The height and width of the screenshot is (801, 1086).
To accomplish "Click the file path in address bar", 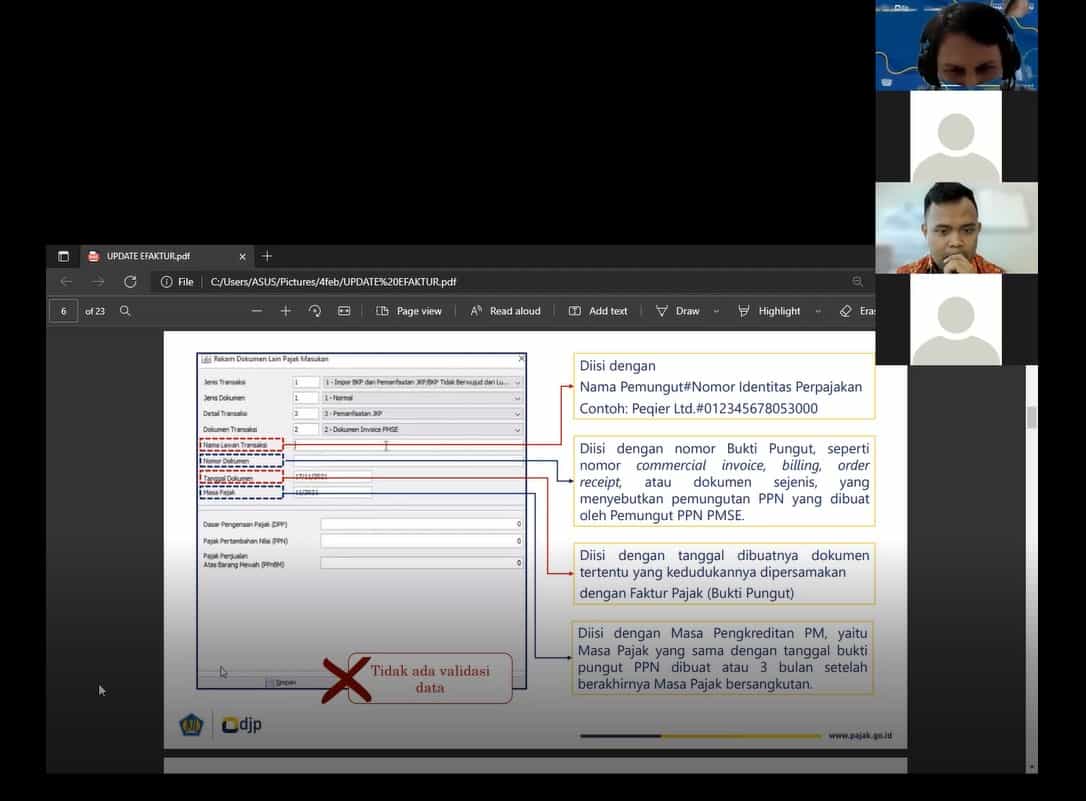I will coord(333,282).
